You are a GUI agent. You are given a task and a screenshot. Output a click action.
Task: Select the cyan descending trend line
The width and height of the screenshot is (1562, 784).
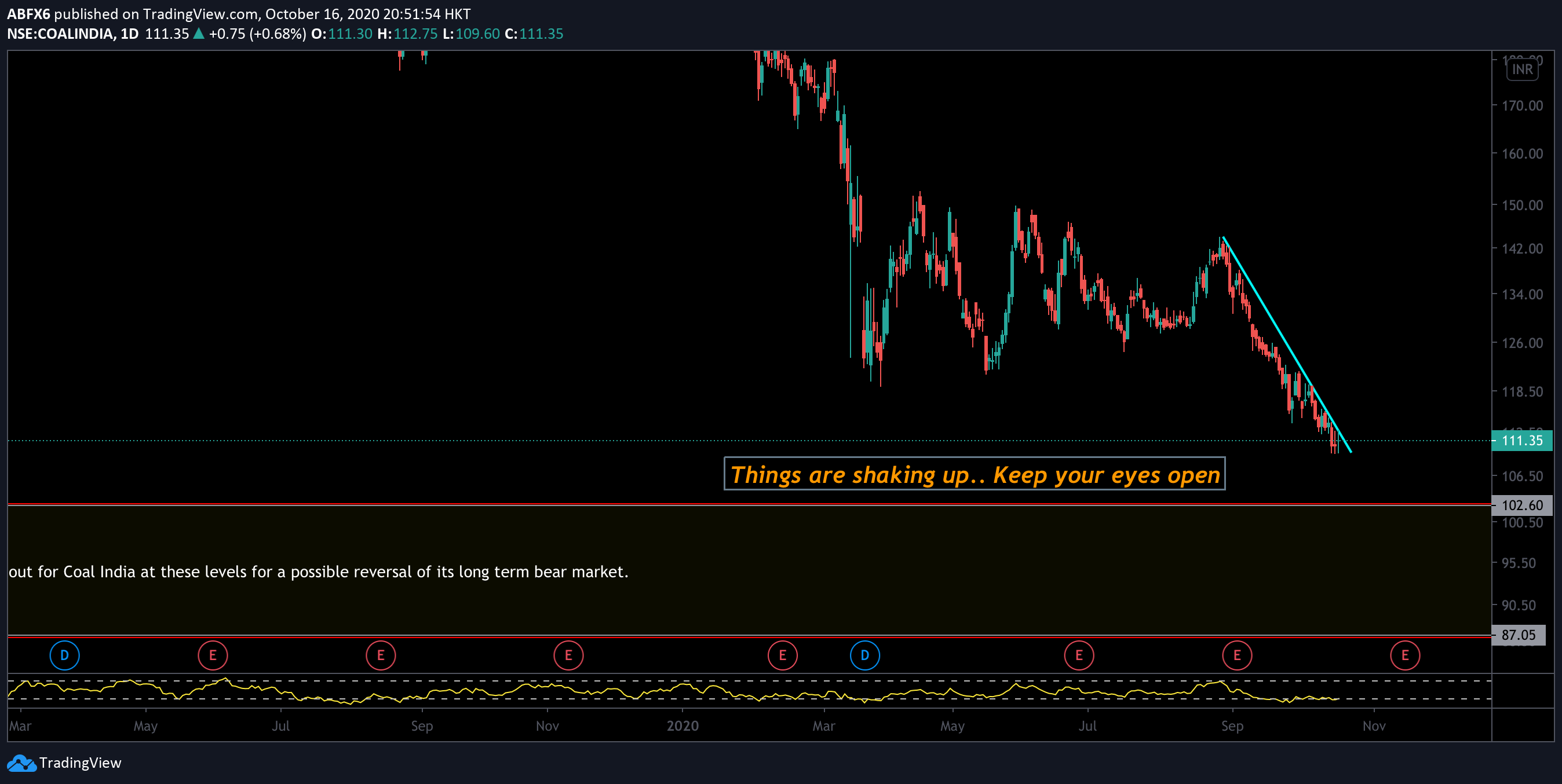click(1287, 344)
